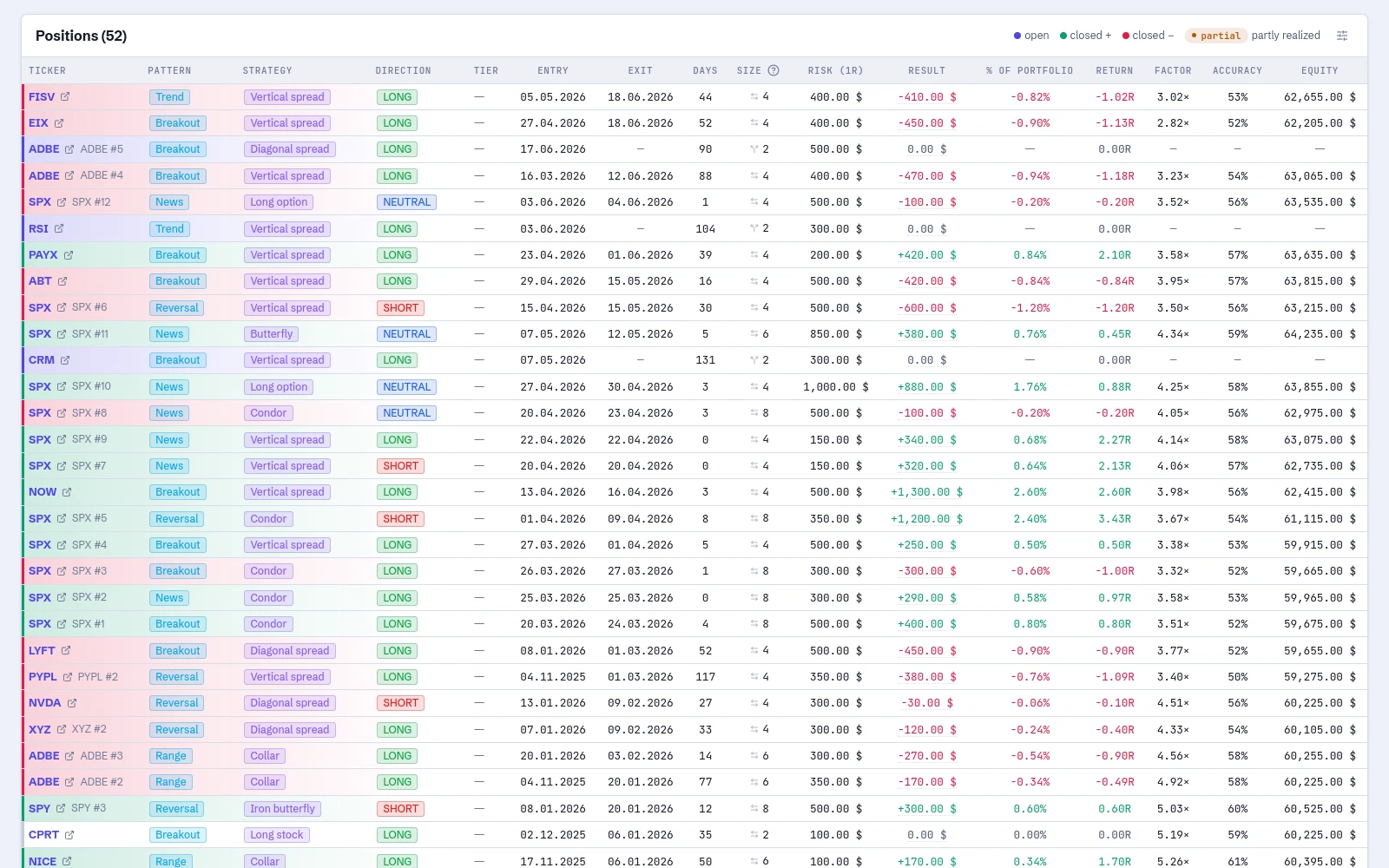The height and width of the screenshot is (868, 1389).
Task: Sort by PATTERN column header
Action: click(169, 70)
